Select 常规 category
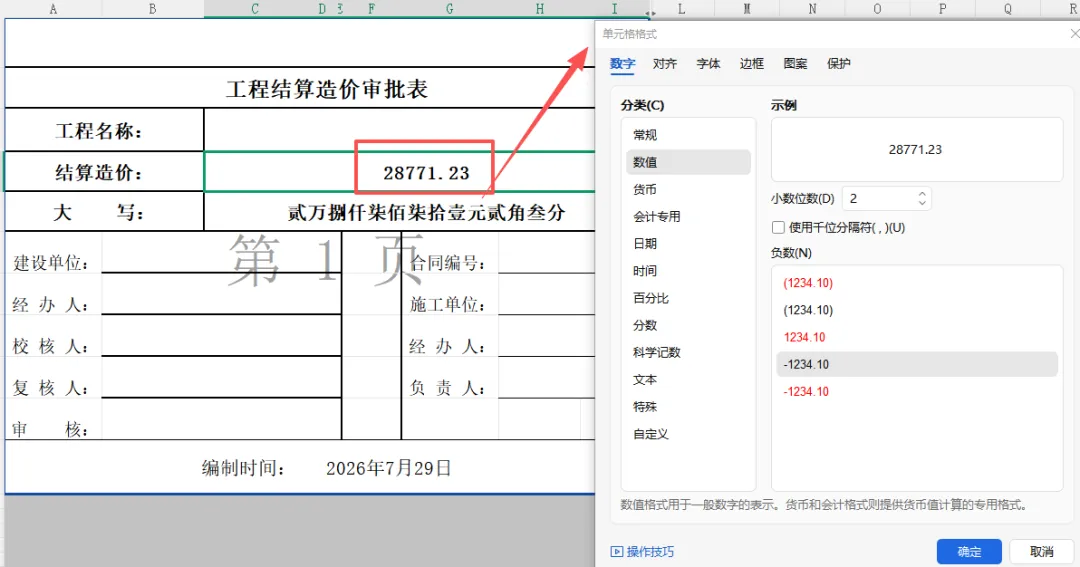Image resolution: width=1080 pixels, height=567 pixels. 688,135
